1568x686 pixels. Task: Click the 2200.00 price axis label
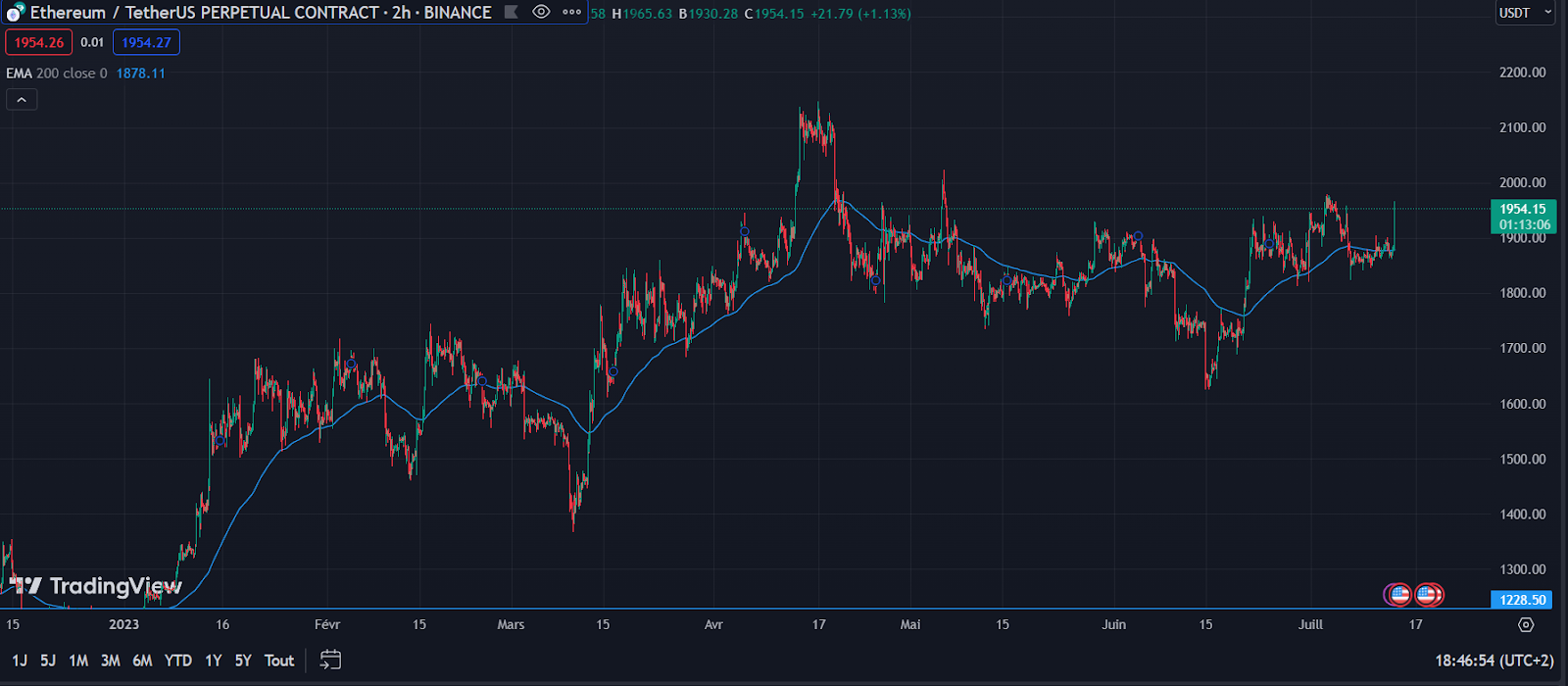pyautogui.click(x=1523, y=73)
